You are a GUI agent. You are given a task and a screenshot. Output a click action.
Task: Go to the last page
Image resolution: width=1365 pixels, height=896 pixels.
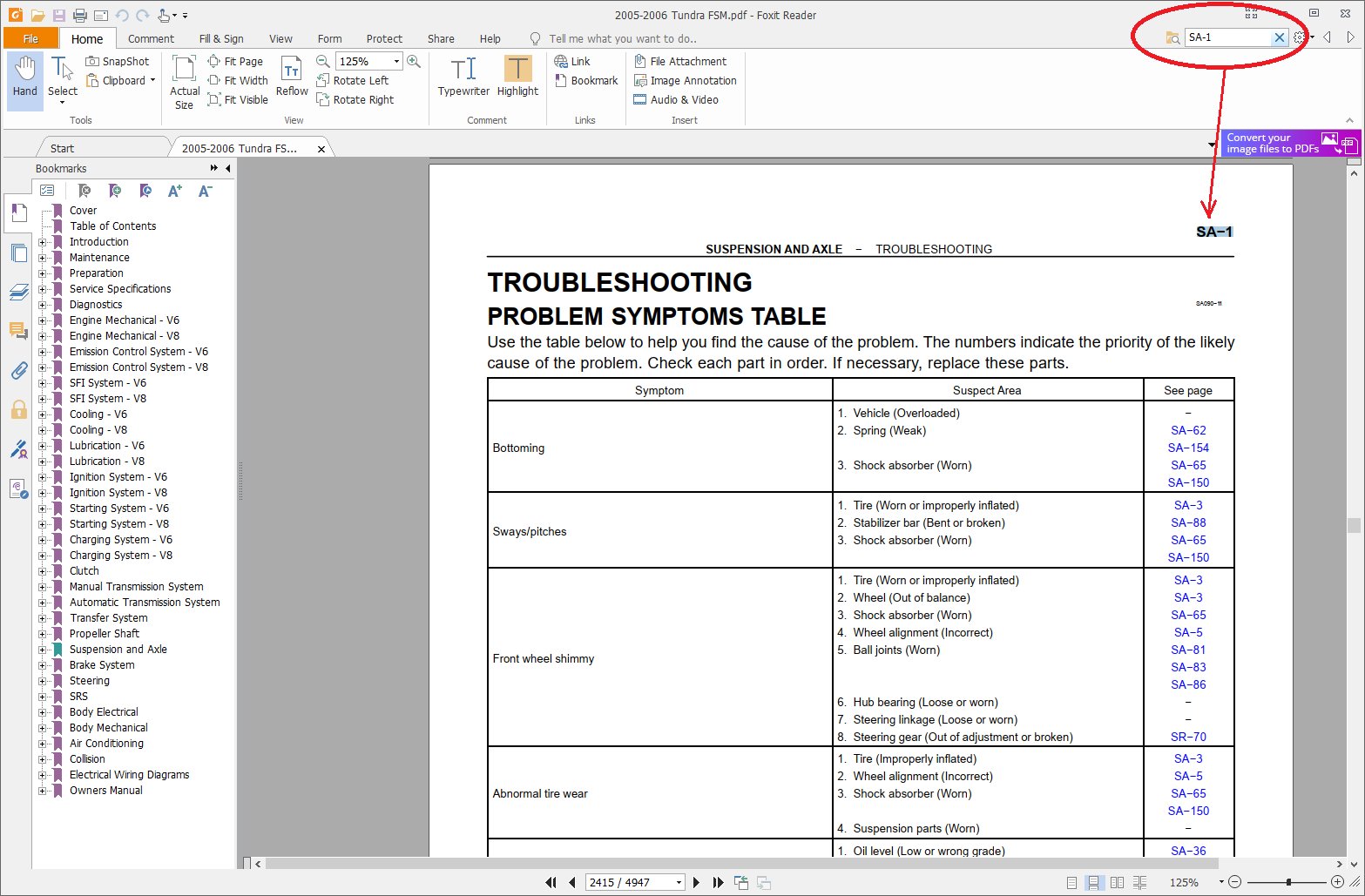pyautogui.click(x=718, y=882)
